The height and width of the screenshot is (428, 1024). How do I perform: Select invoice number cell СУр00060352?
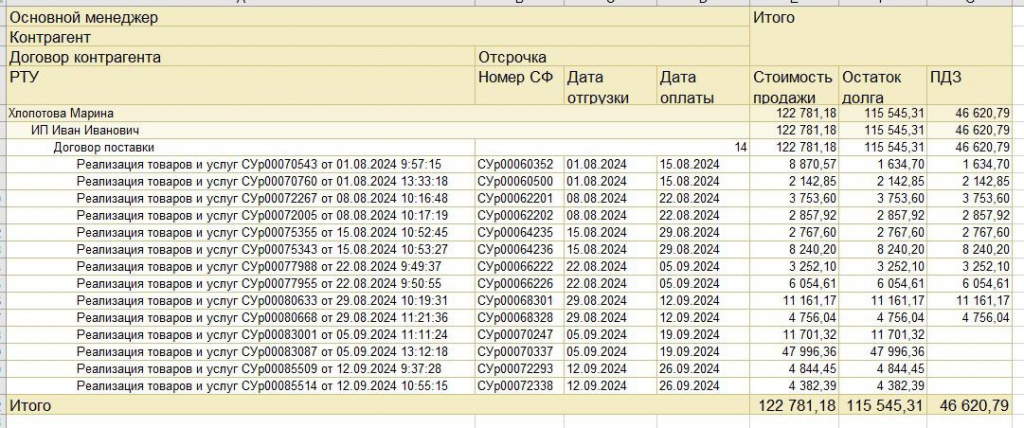pos(515,164)
